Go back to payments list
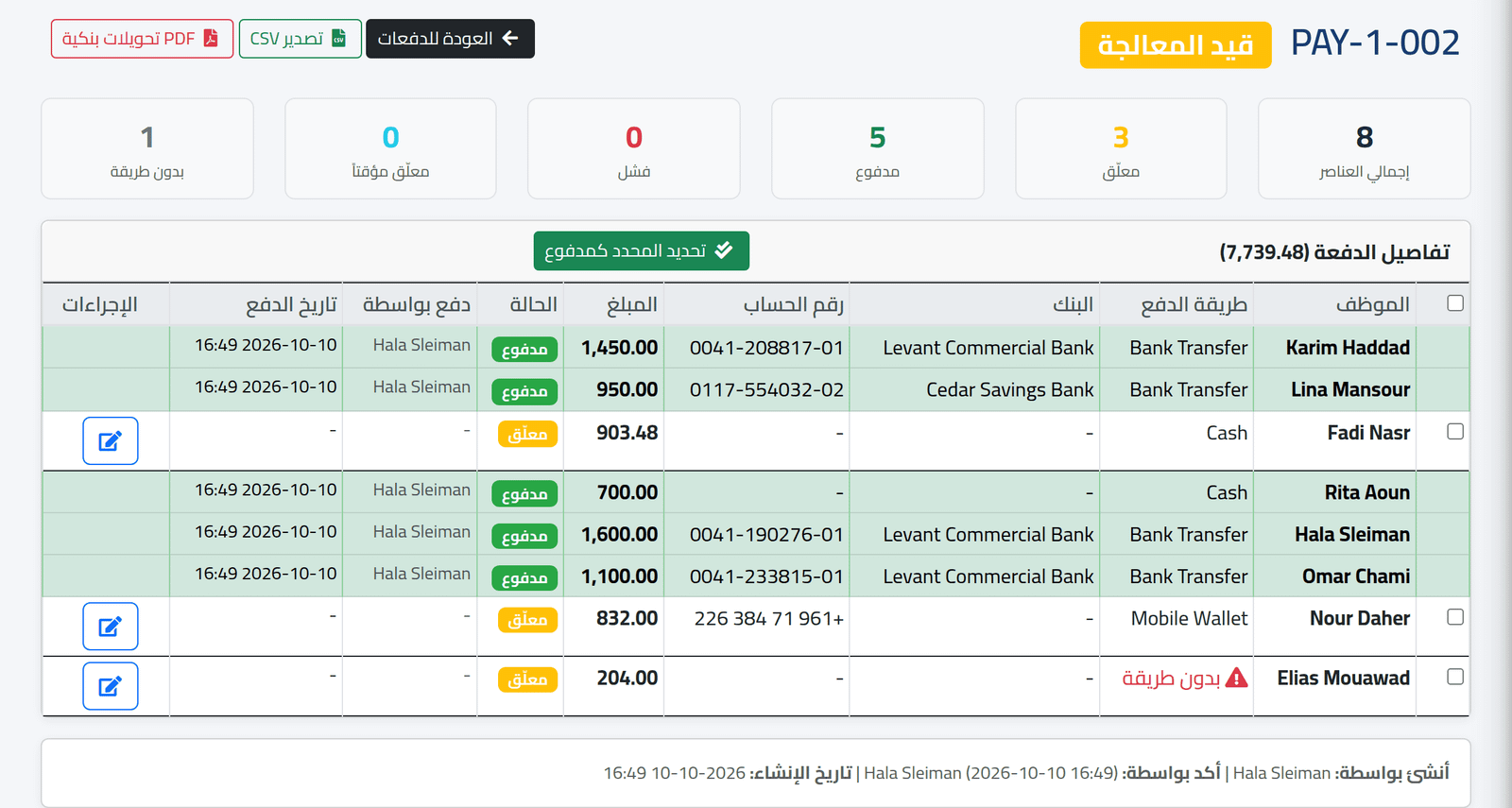Viewport: 1512px width, 808px height. pos(450,39)
